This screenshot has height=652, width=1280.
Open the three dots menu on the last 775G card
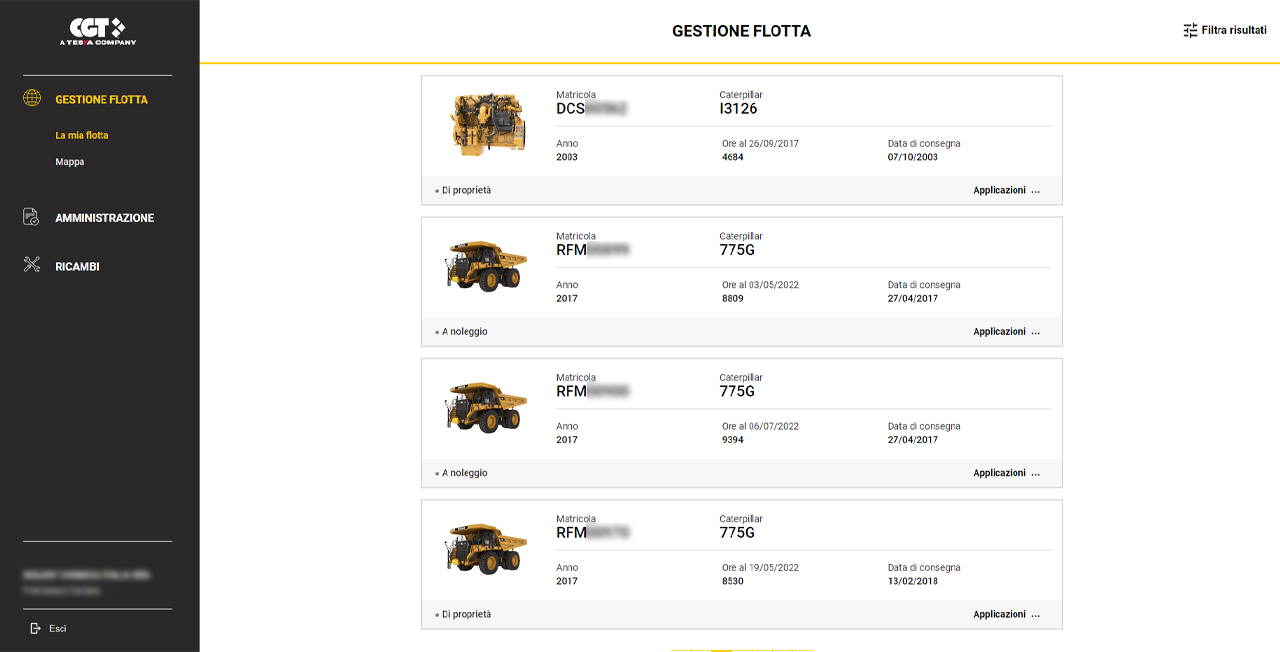(x=1035, y=614)
